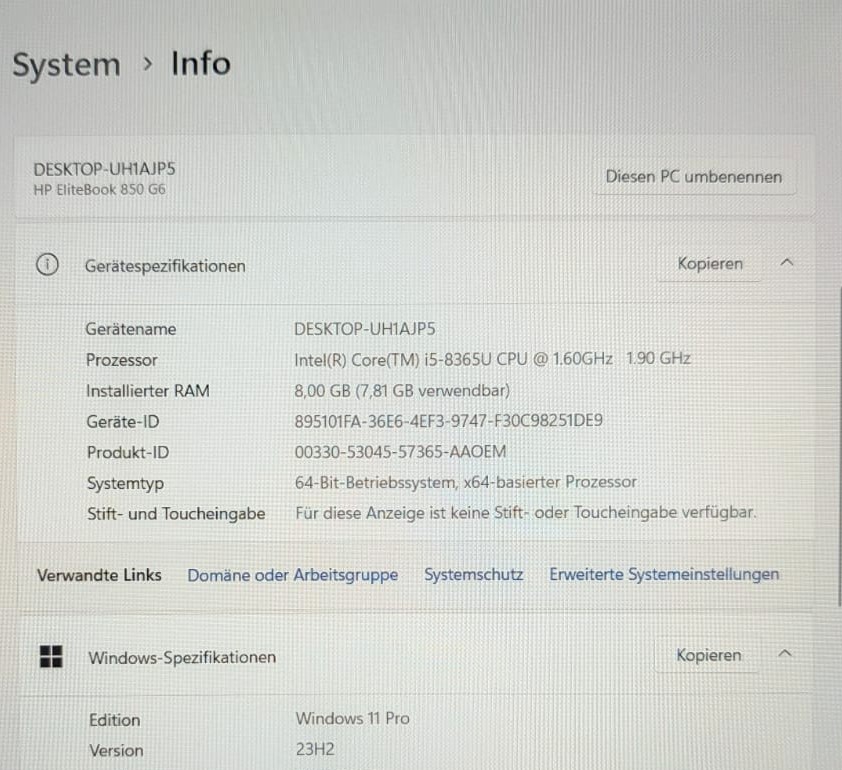Click the breadcrumb arrow between System and Info
The image size is (842, 770).
[148, 64]
